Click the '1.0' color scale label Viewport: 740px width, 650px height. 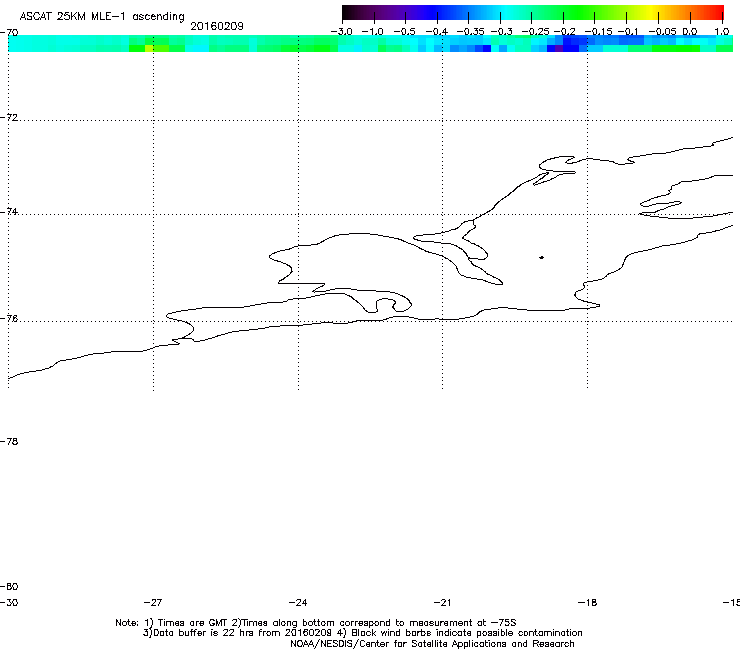pyautogui.click(x=722, y=32)
